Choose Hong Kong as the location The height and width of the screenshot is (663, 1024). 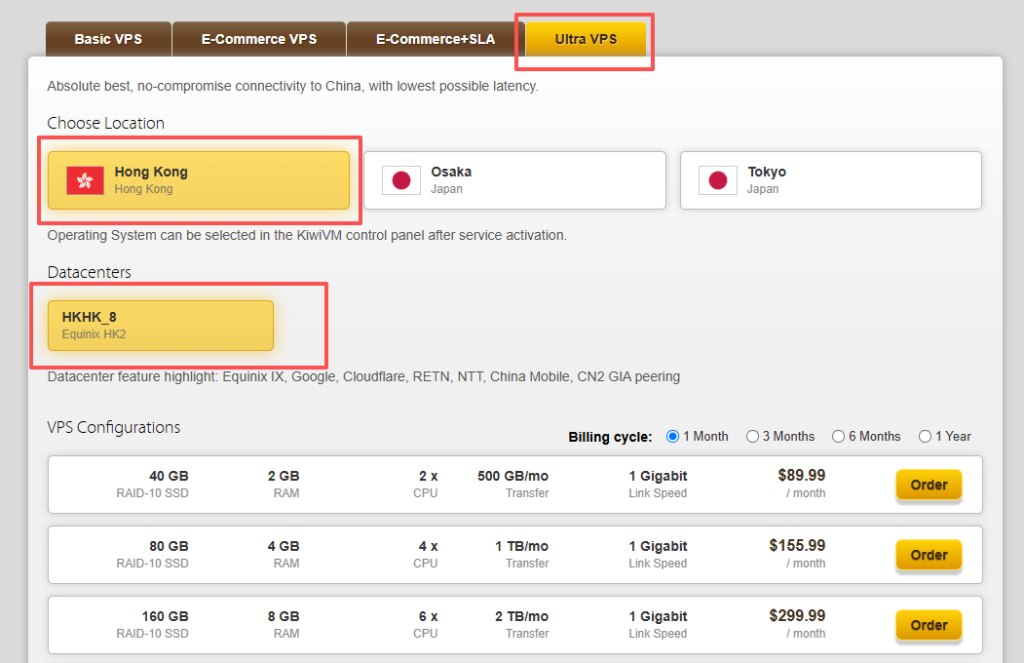[x=200, y=180]
